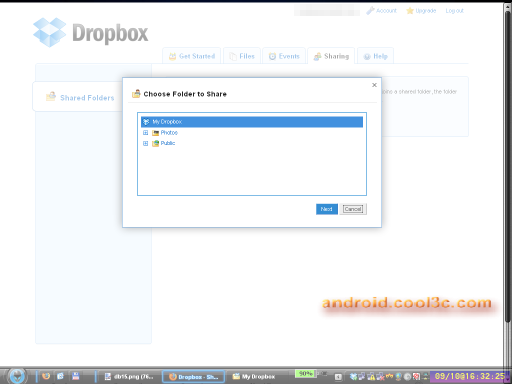
Task: Select the Photos folder
Action: coord(169,133)
